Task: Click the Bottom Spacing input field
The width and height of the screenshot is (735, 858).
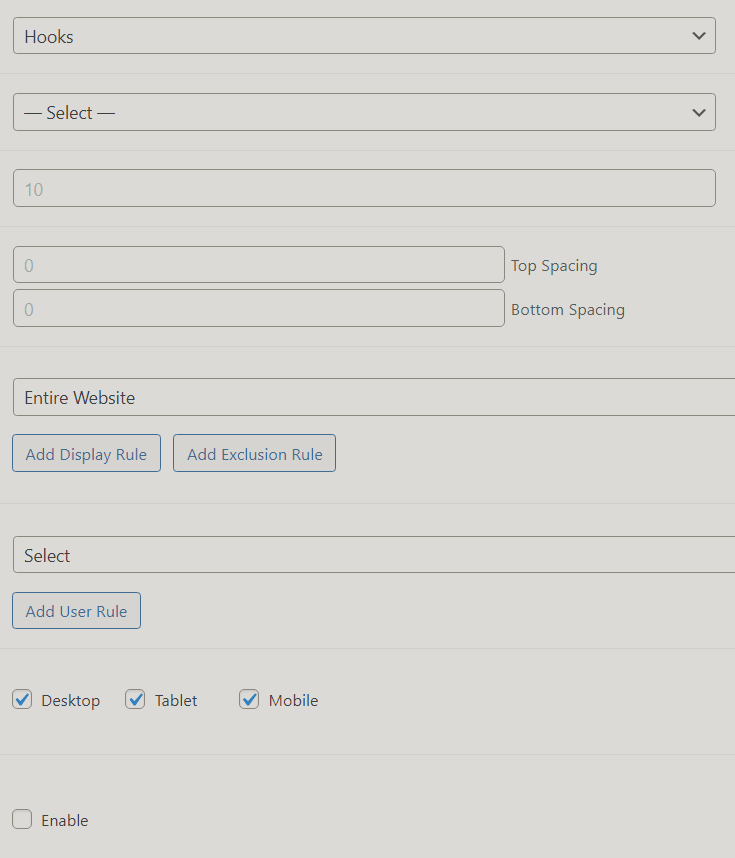Action: point(258,309)
